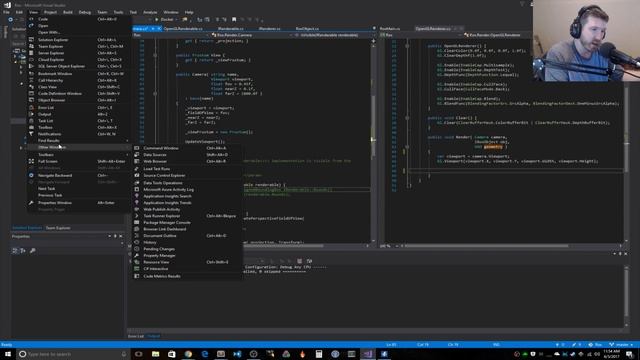This screenshot has width=640, height=360.
Task: Open File Explorer from the taskbar
Action: tap(156, 354)
